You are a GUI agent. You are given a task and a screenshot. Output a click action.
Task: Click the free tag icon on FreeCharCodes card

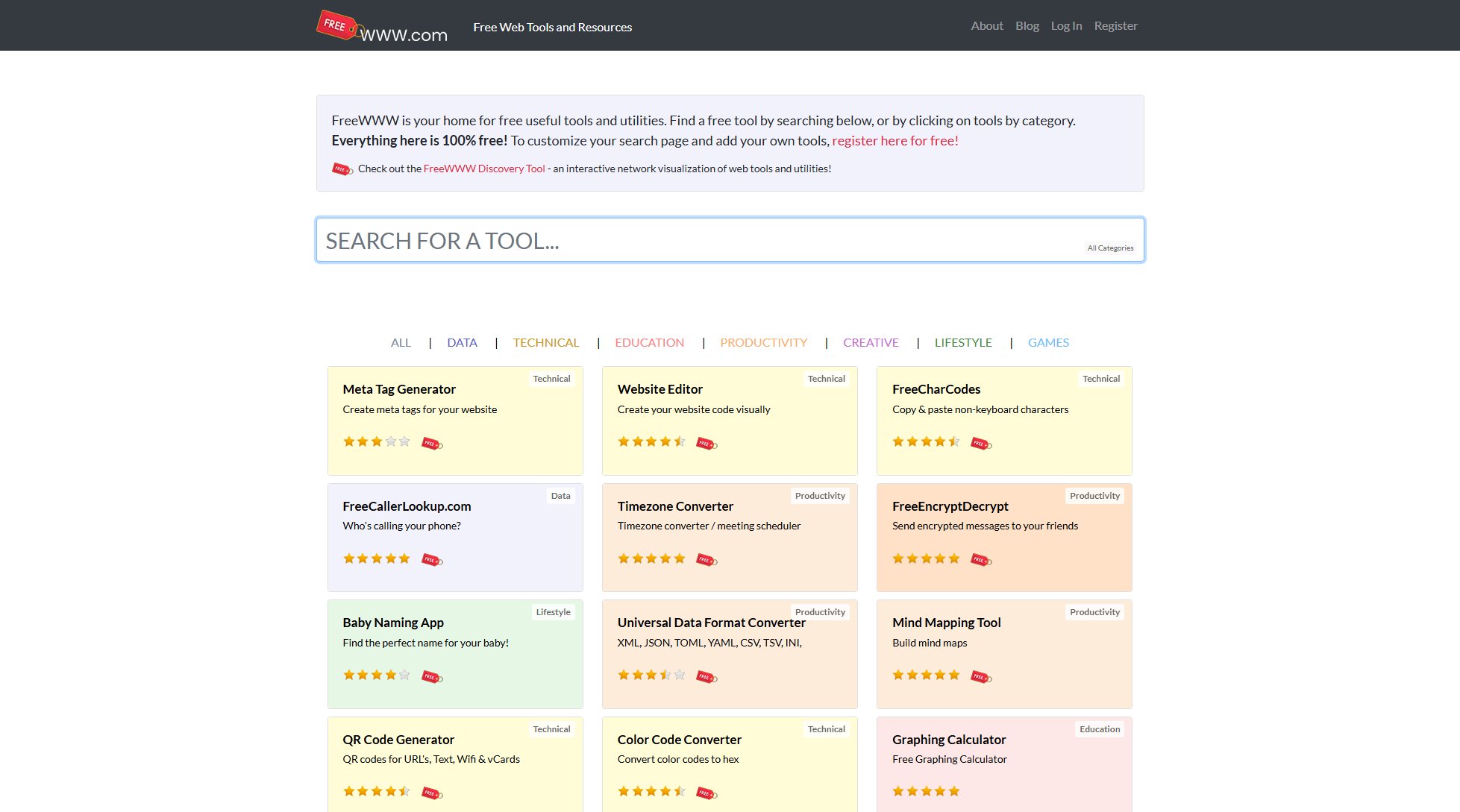(x=981, y=444)
